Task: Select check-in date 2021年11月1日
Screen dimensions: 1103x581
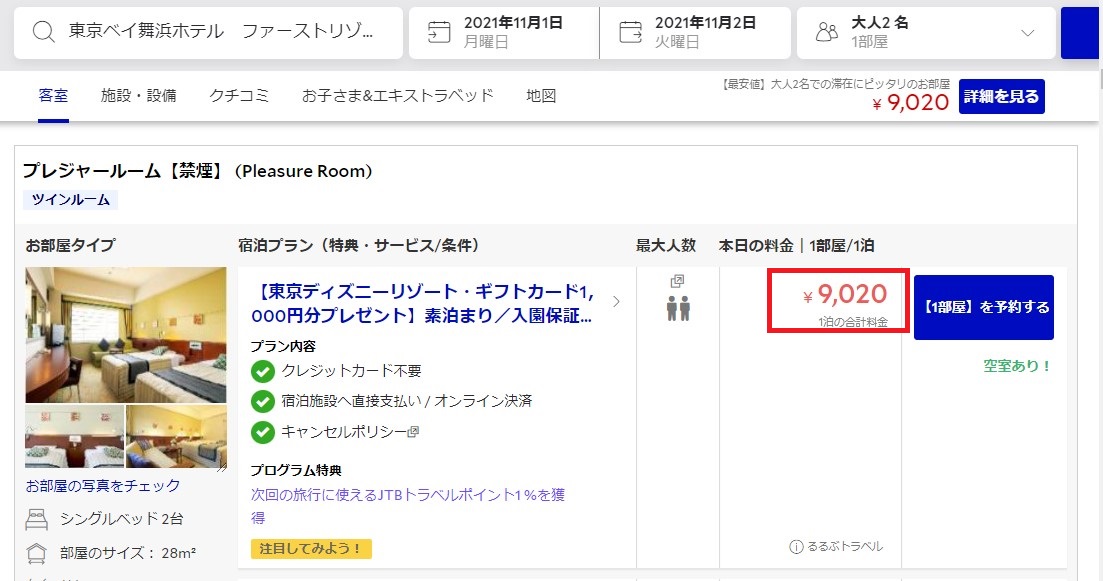Action: (504, 32)
